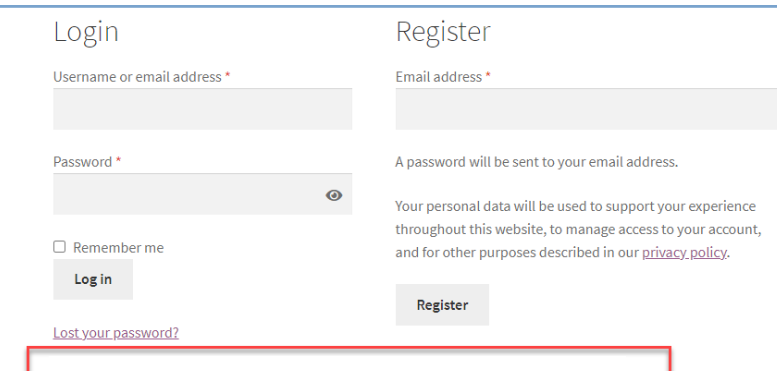The image size is (777, 371).
Task: Click the Log in button
Action: [x=93, y=279]
